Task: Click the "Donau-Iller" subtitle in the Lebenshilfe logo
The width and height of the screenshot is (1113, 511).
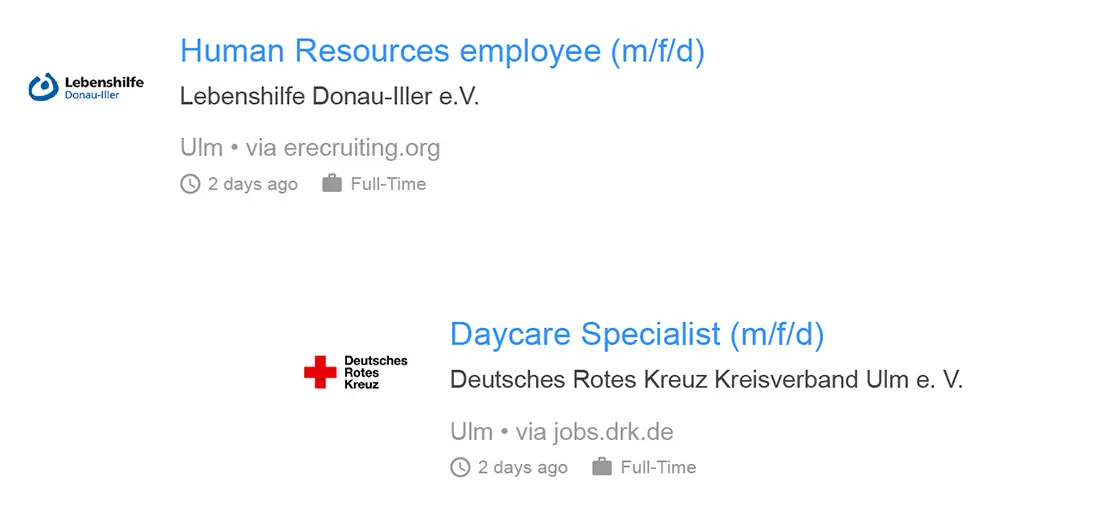Action: click(x=92, y=95)
